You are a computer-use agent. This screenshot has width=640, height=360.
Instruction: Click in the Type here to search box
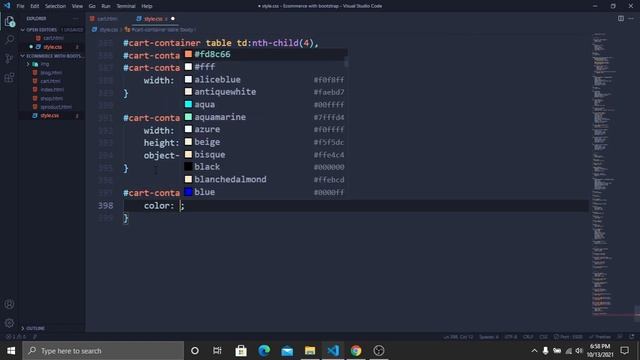pyautogui.click(x=103, y=351)
